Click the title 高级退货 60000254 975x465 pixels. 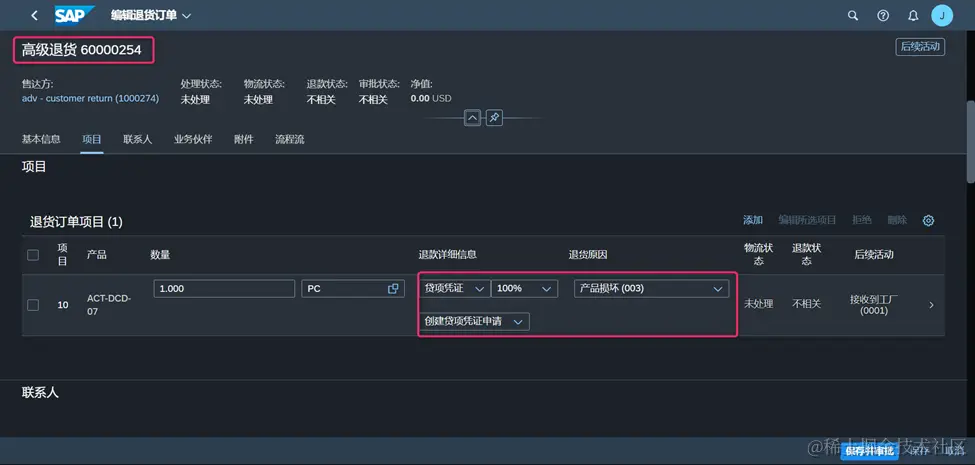[81, 51]
